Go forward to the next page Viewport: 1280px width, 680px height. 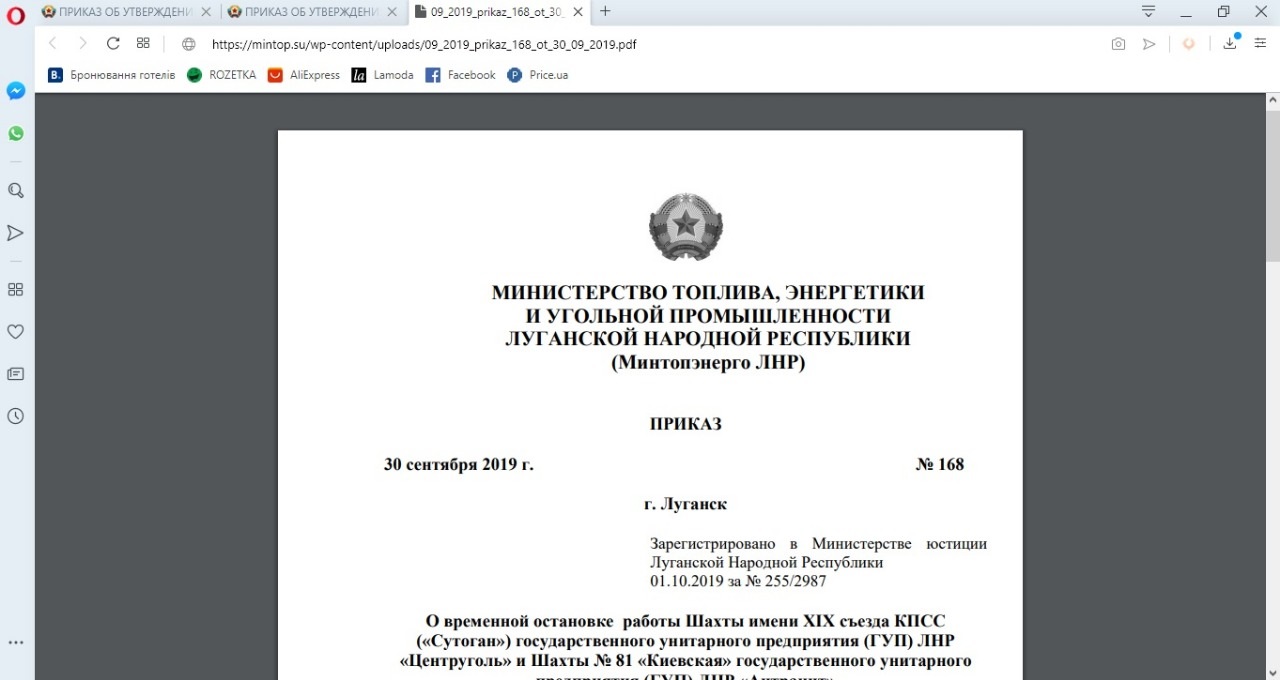[x=83, y=43]
